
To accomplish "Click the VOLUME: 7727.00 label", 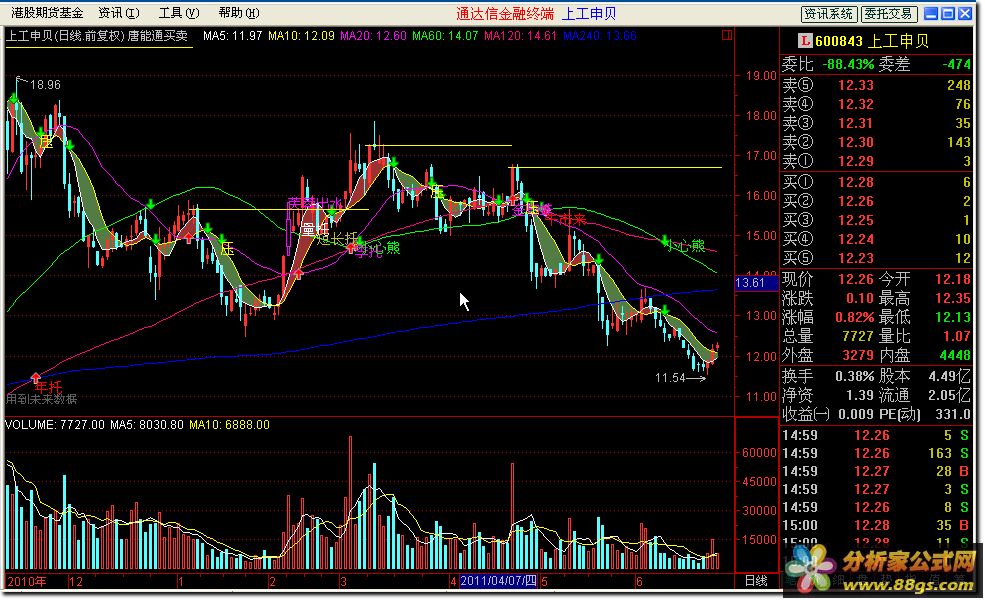I will pos(55,425).
